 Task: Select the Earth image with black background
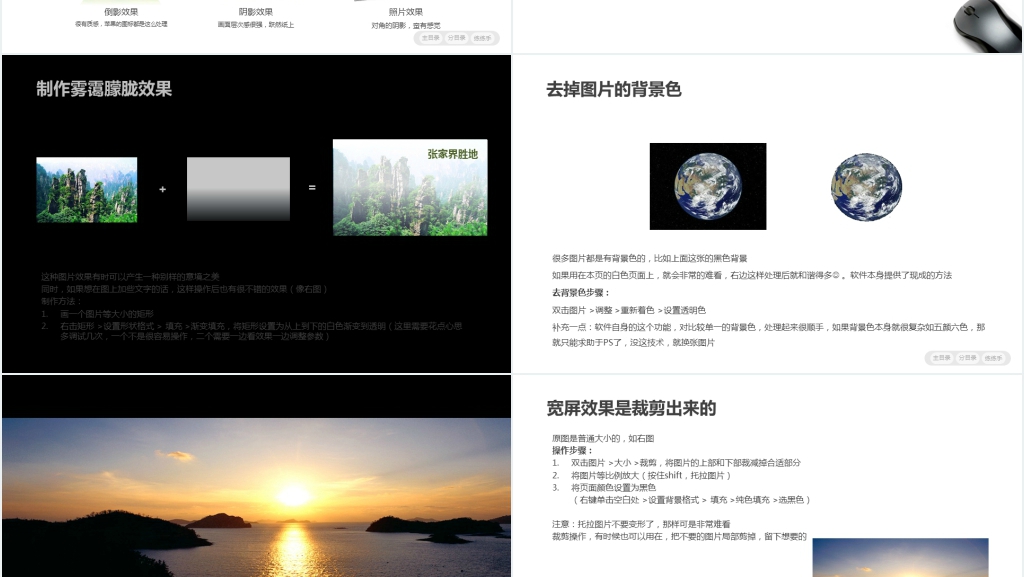pos(708,186)
